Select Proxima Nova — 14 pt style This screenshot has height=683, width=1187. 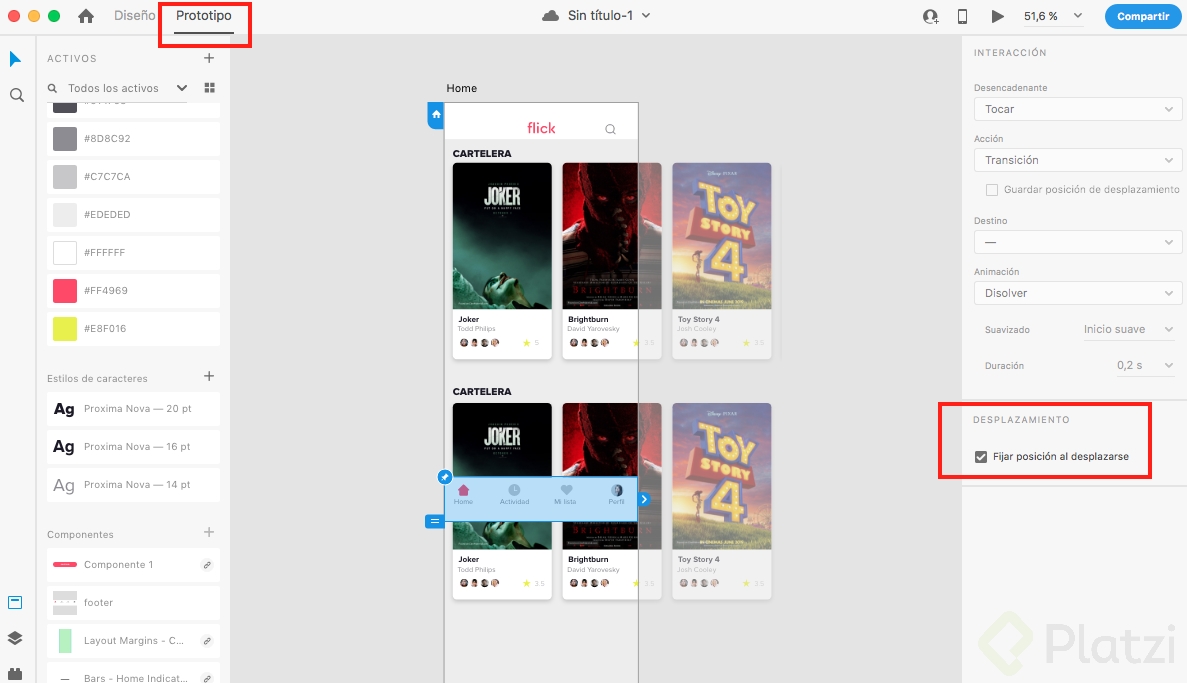[x=133, y=485]
